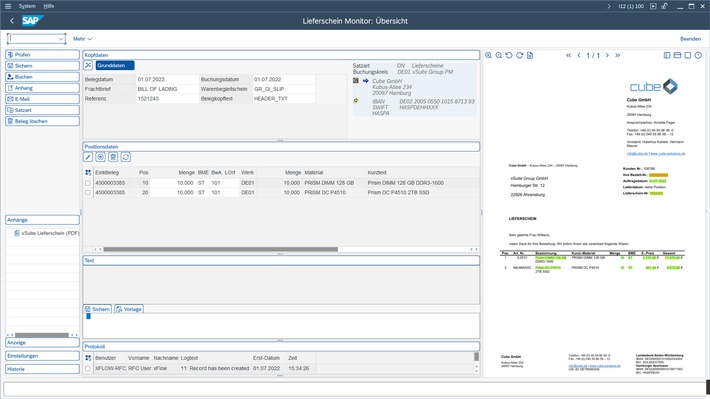Click the Belegdatum field 01.07.2022
710x399 pixels.
[167, 79]
